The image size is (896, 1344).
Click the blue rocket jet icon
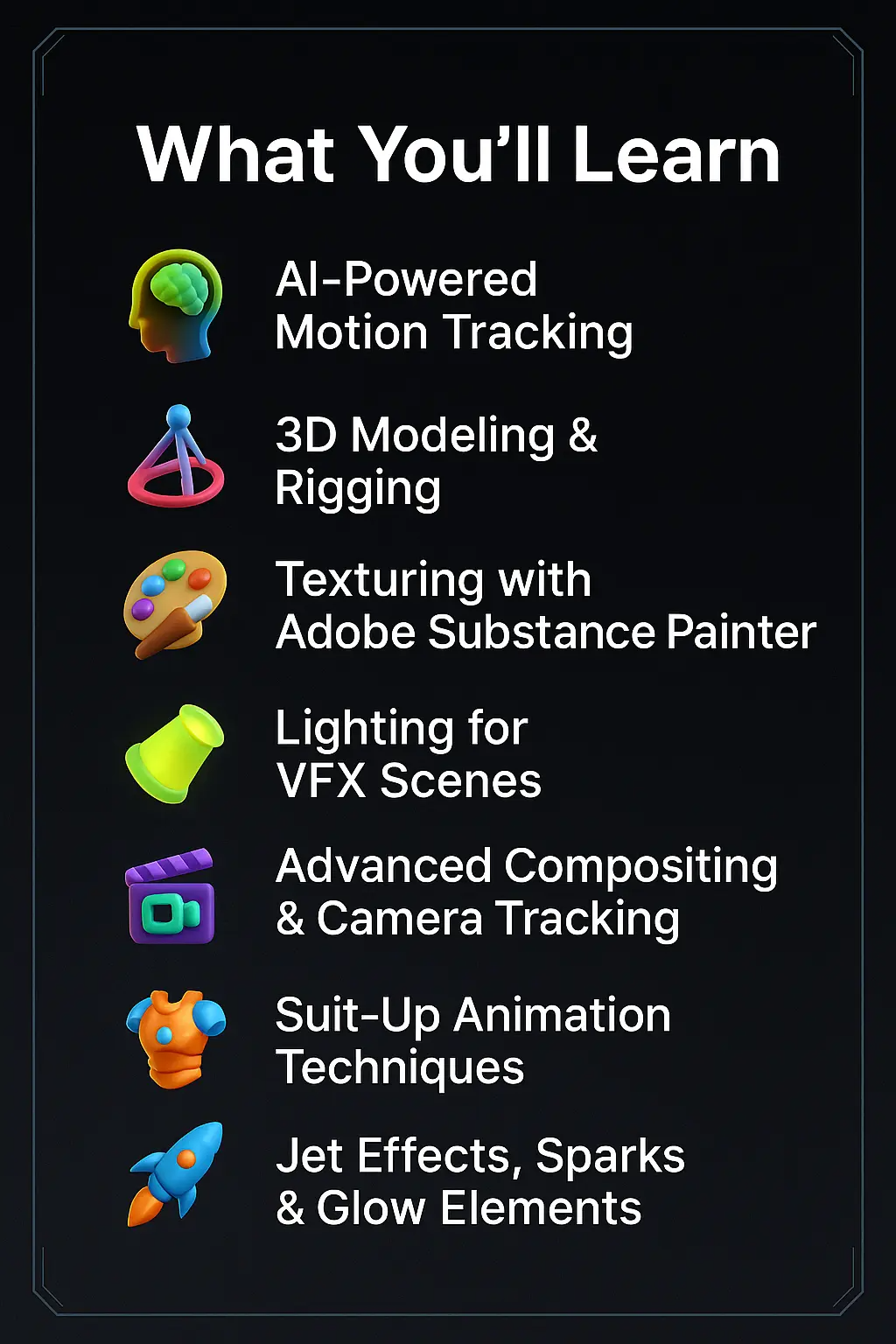click(x=175, y=1173)
